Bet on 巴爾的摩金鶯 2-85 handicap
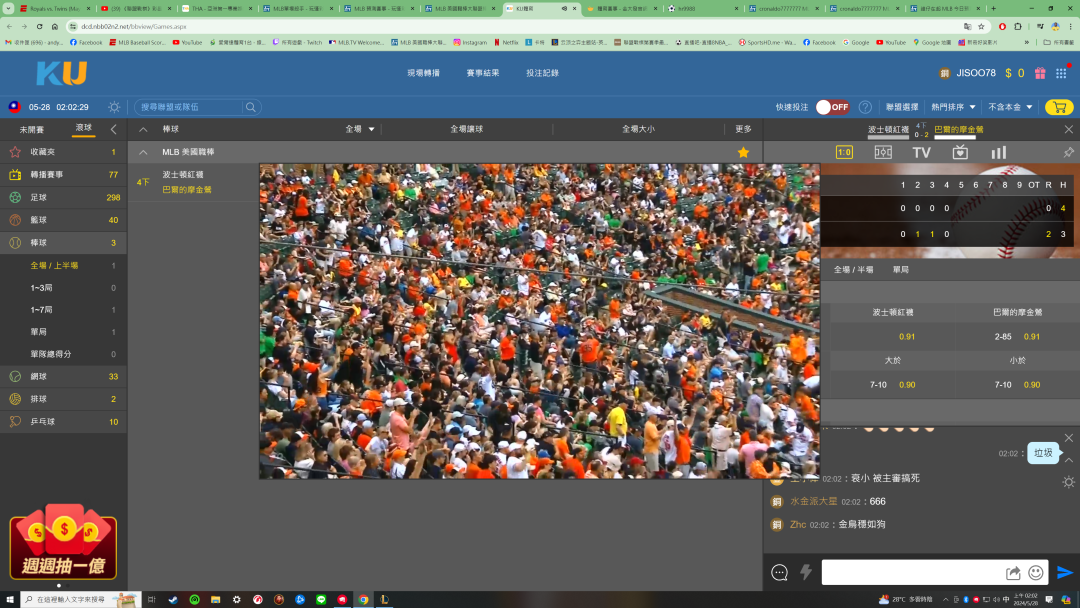1080x608 pixels. (1017, 337)
